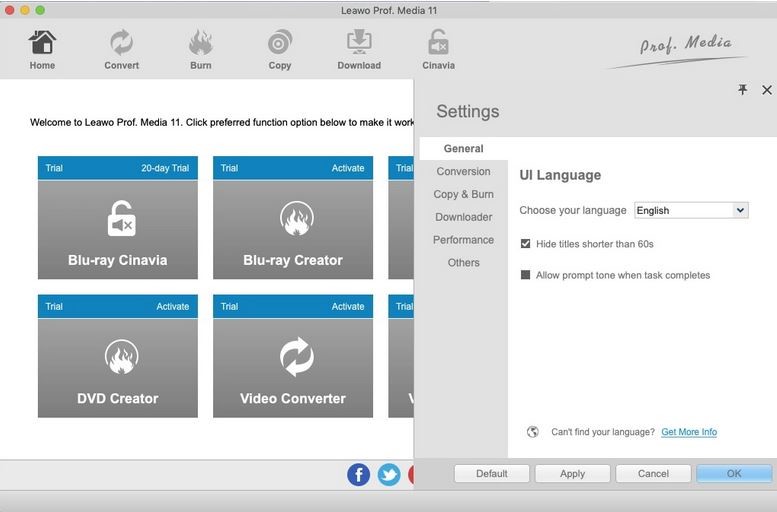Open the Convert module

coord(121,50)
